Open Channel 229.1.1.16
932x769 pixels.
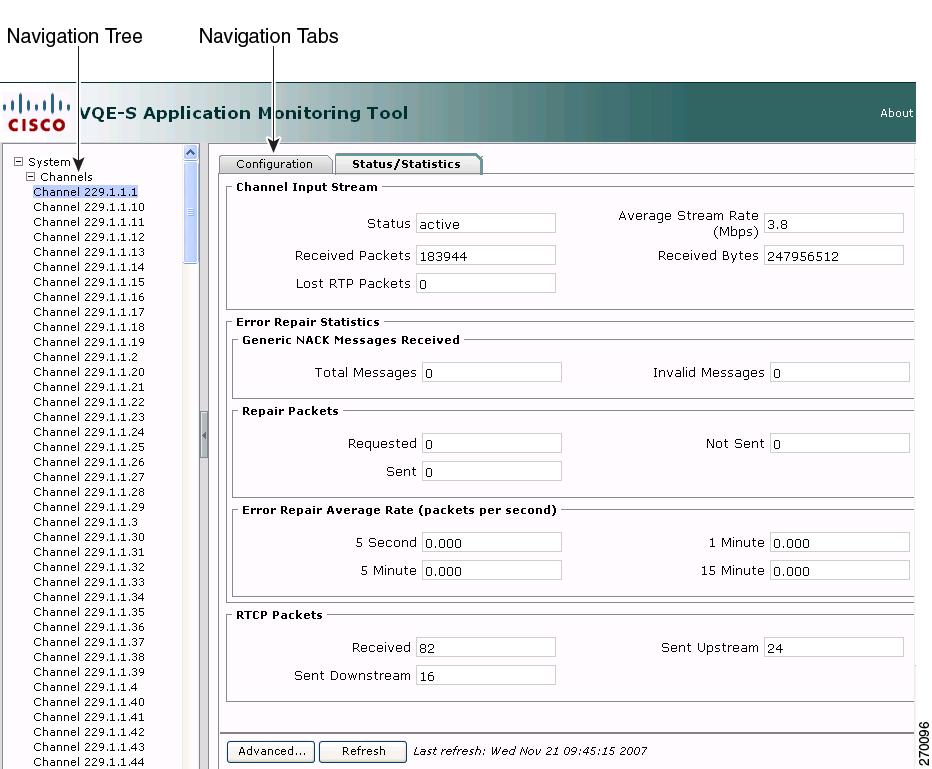(x=89, y=297)
